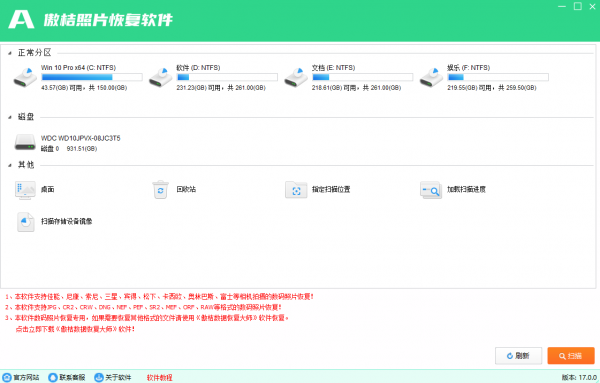Select the label Win 10 Pro x64 (C: NTFS)

78,68
